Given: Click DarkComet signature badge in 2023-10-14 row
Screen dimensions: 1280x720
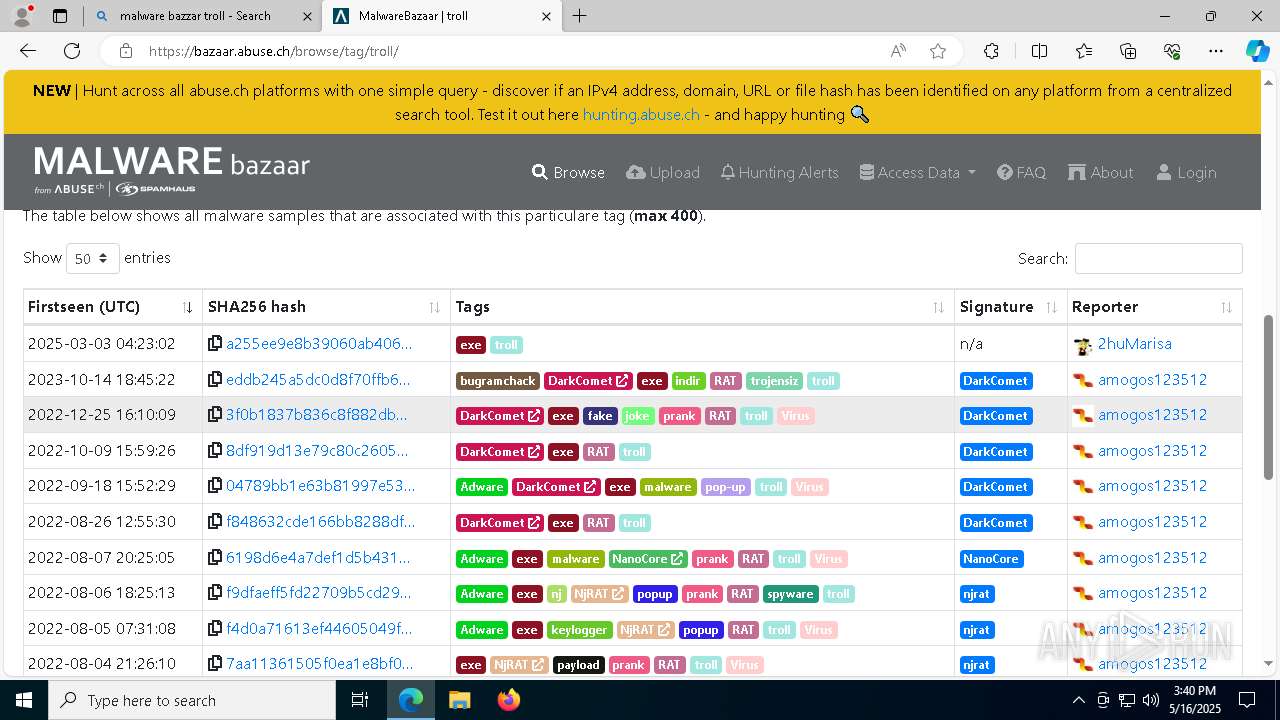Looking at the screenshot, I should [x=996, y=380].
